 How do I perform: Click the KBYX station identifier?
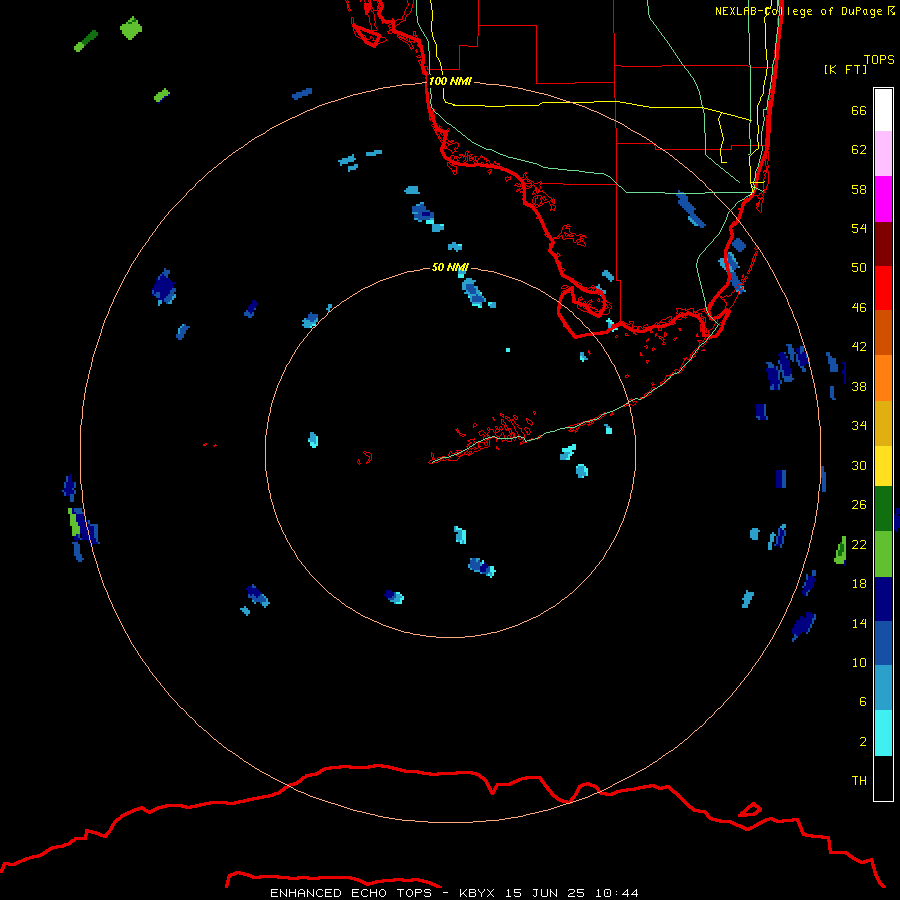pyautogui.click(x=476, y=893)
